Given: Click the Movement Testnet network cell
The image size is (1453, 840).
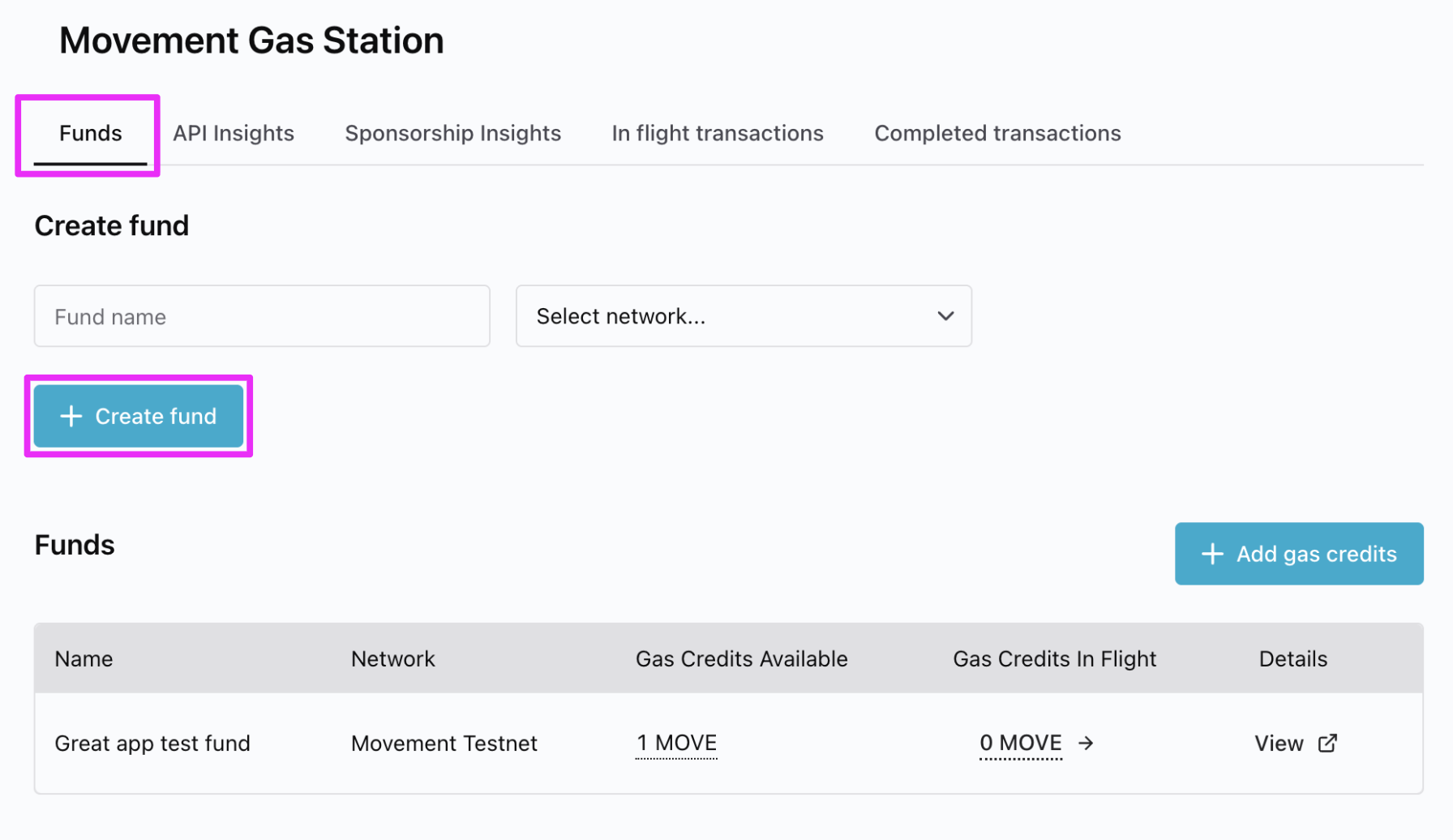Looking at the screenshot, I should (444, 744).
